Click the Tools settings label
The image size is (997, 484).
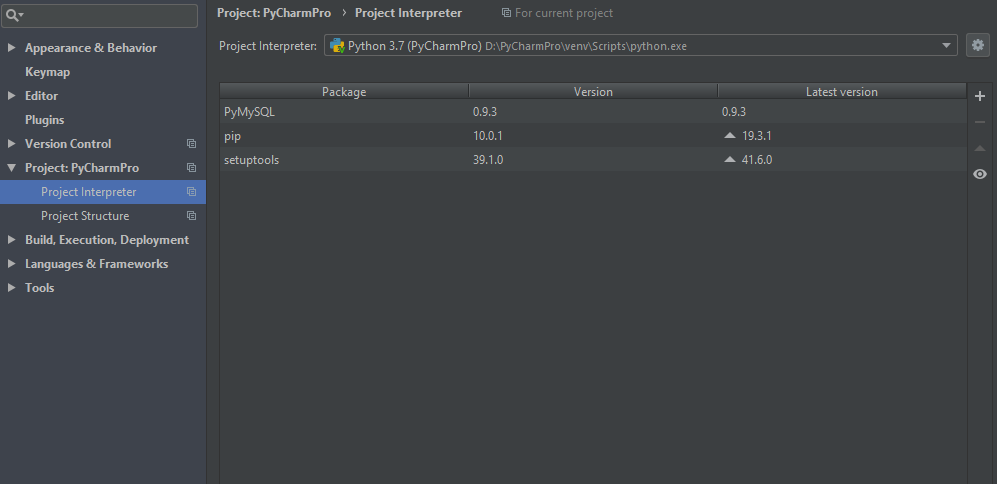coord(39,287)
